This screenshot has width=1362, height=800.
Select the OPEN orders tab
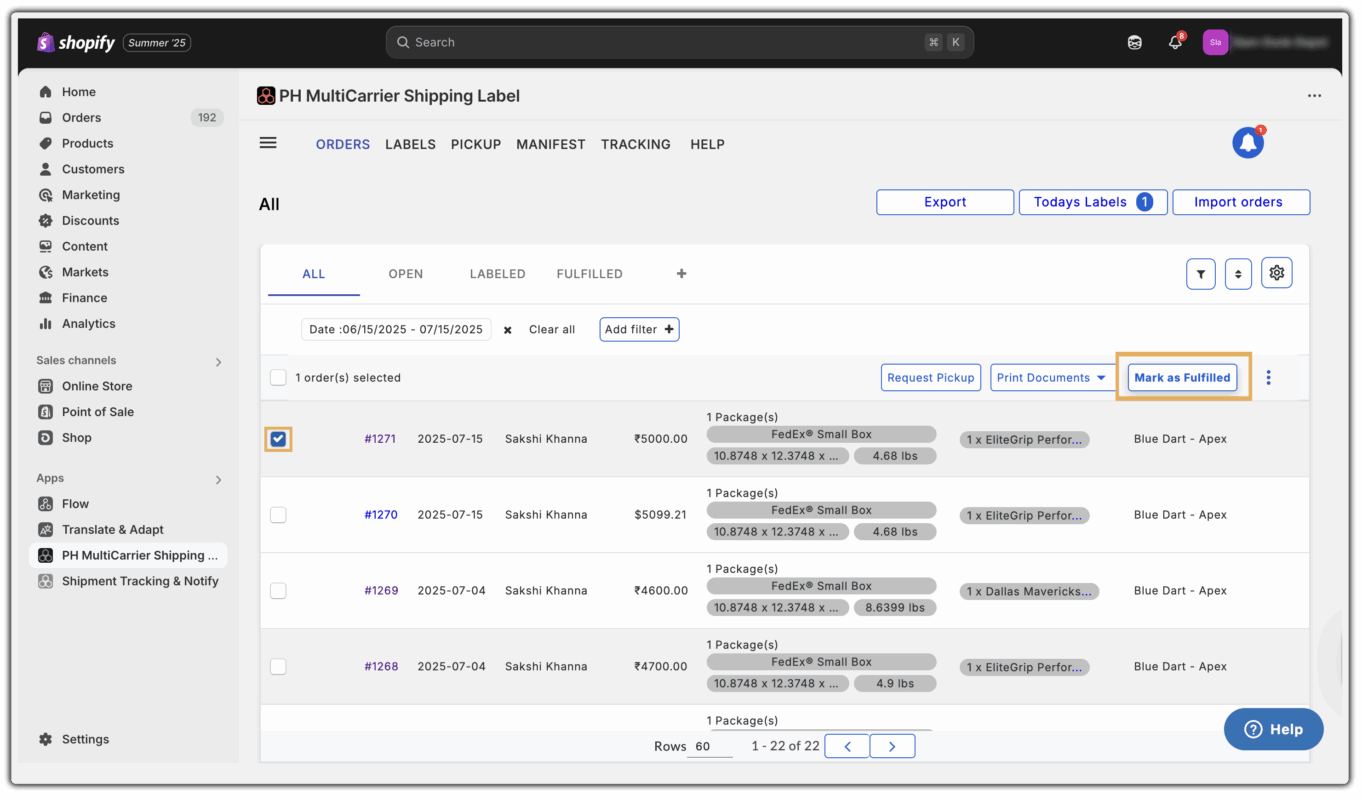pyautogui.click(x=406, y=274)
